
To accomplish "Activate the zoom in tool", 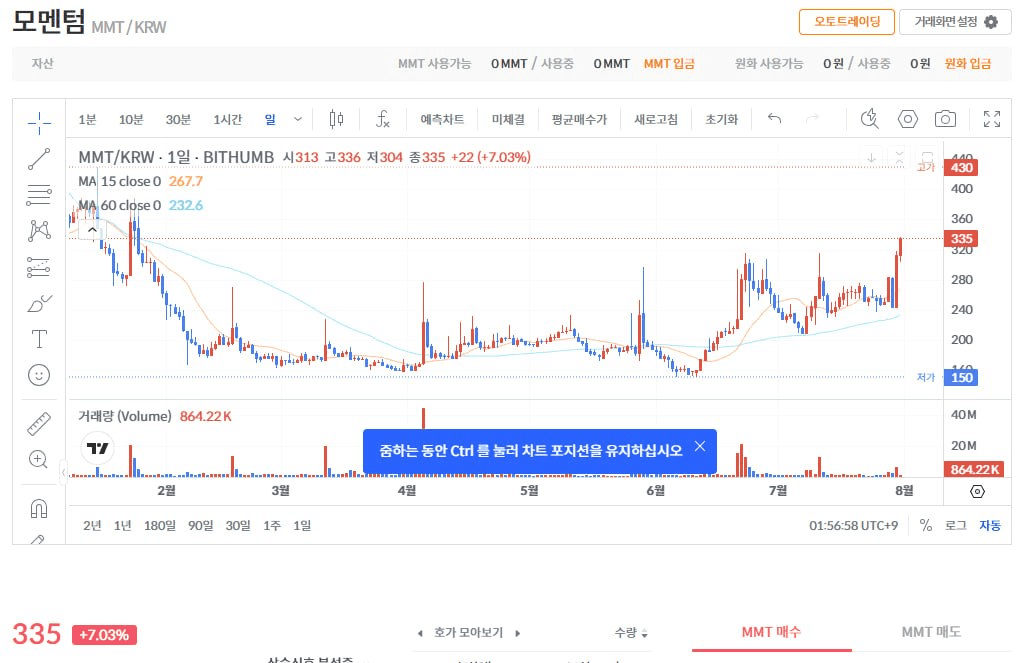I will pyautogui.click(x=38, y=459).
